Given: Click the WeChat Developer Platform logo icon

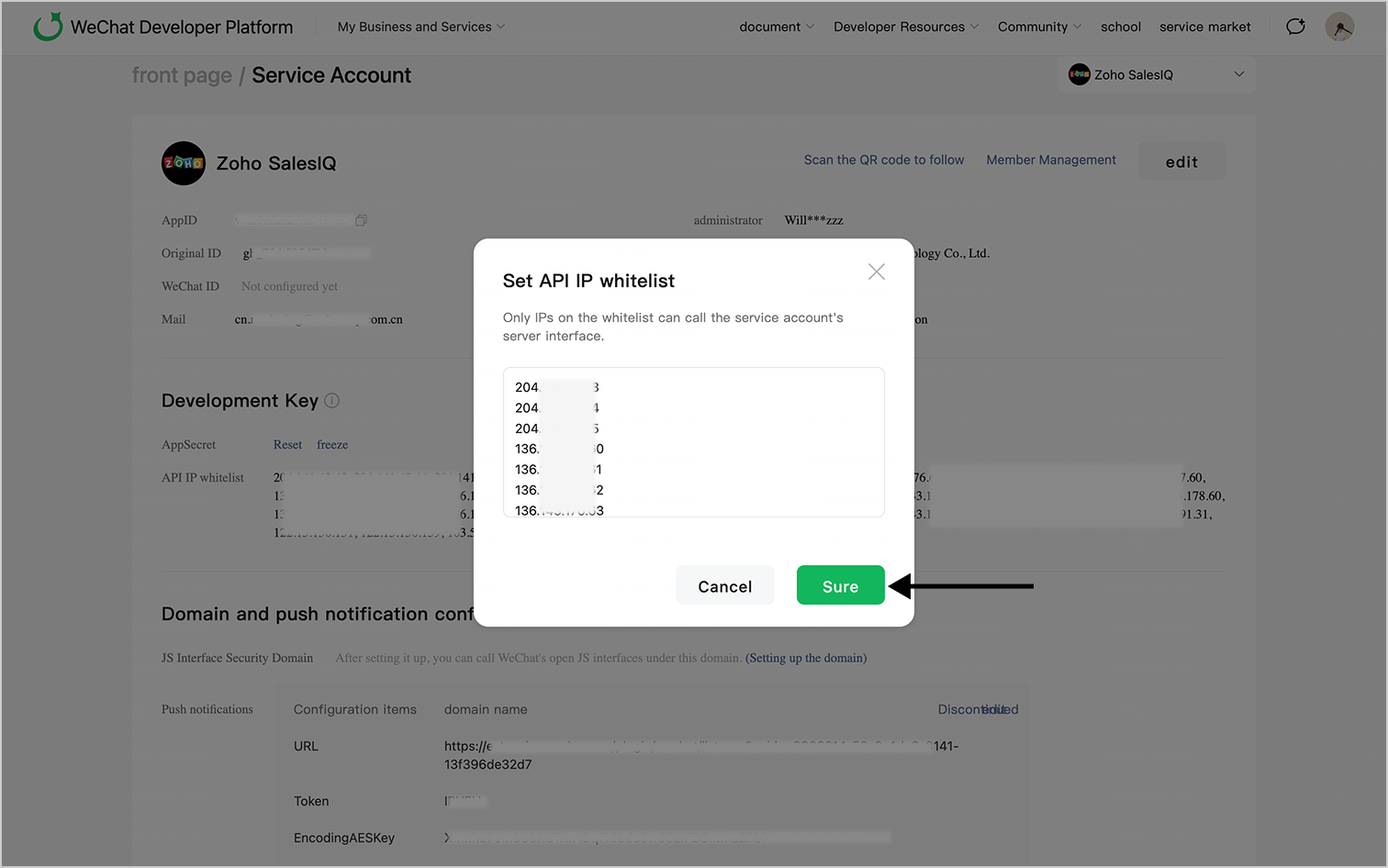Looking at the screenshot, I should 48,27.
